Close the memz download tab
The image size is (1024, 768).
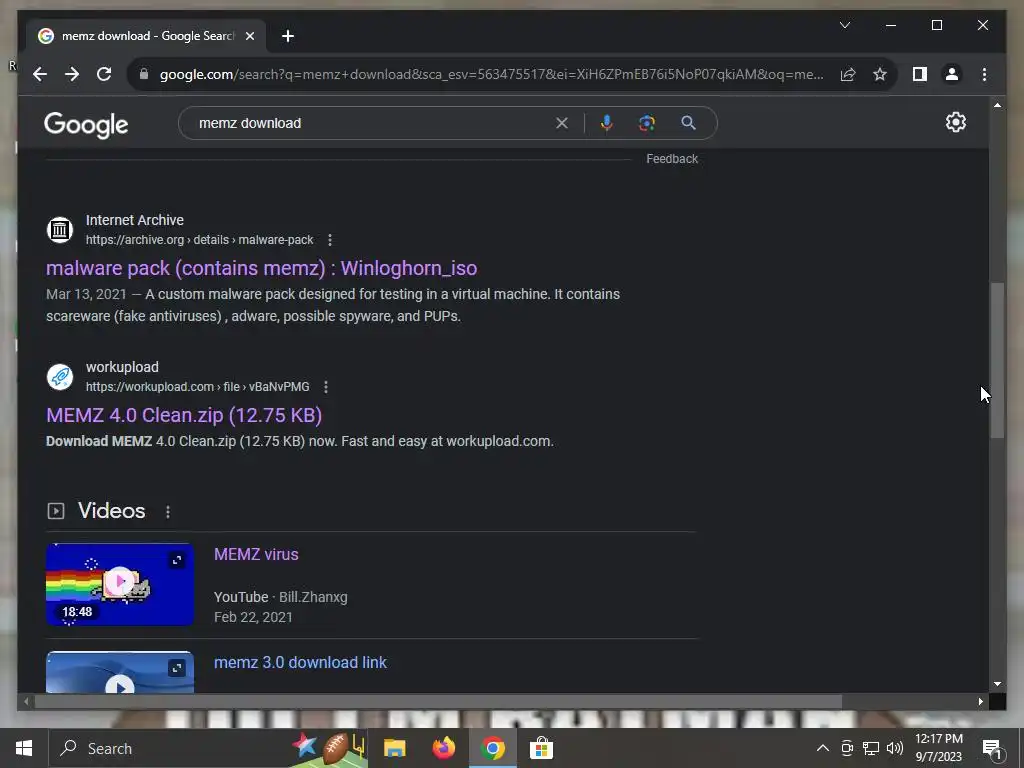[249, 36]
